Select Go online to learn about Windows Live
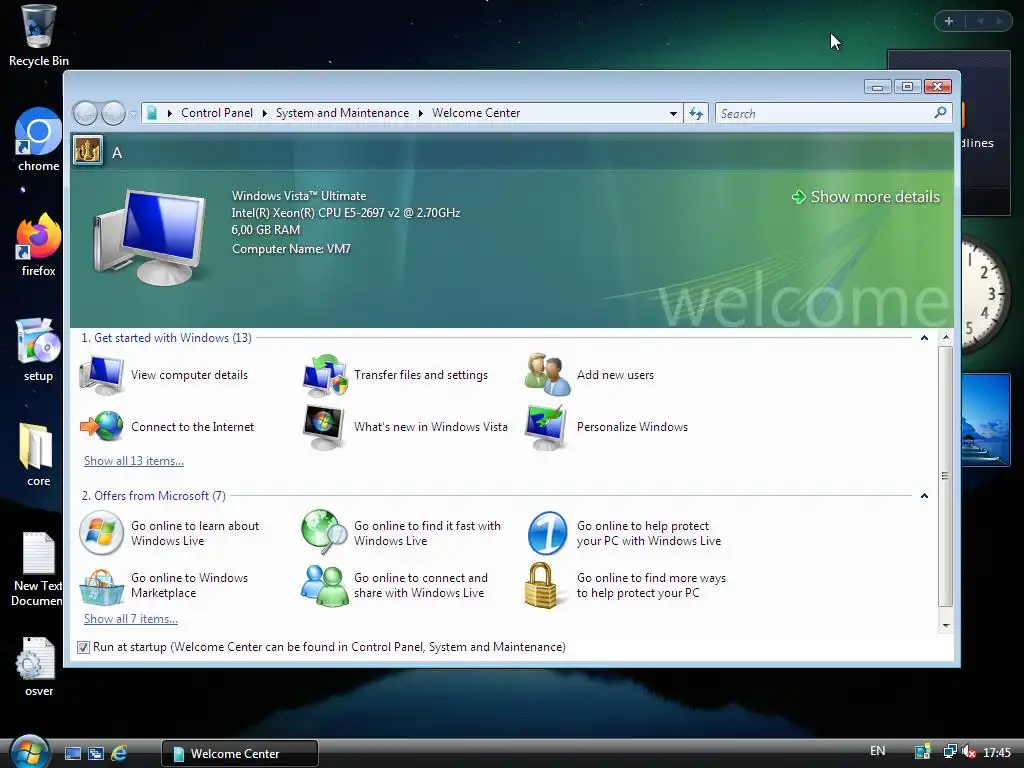 (x=170, y=533)
